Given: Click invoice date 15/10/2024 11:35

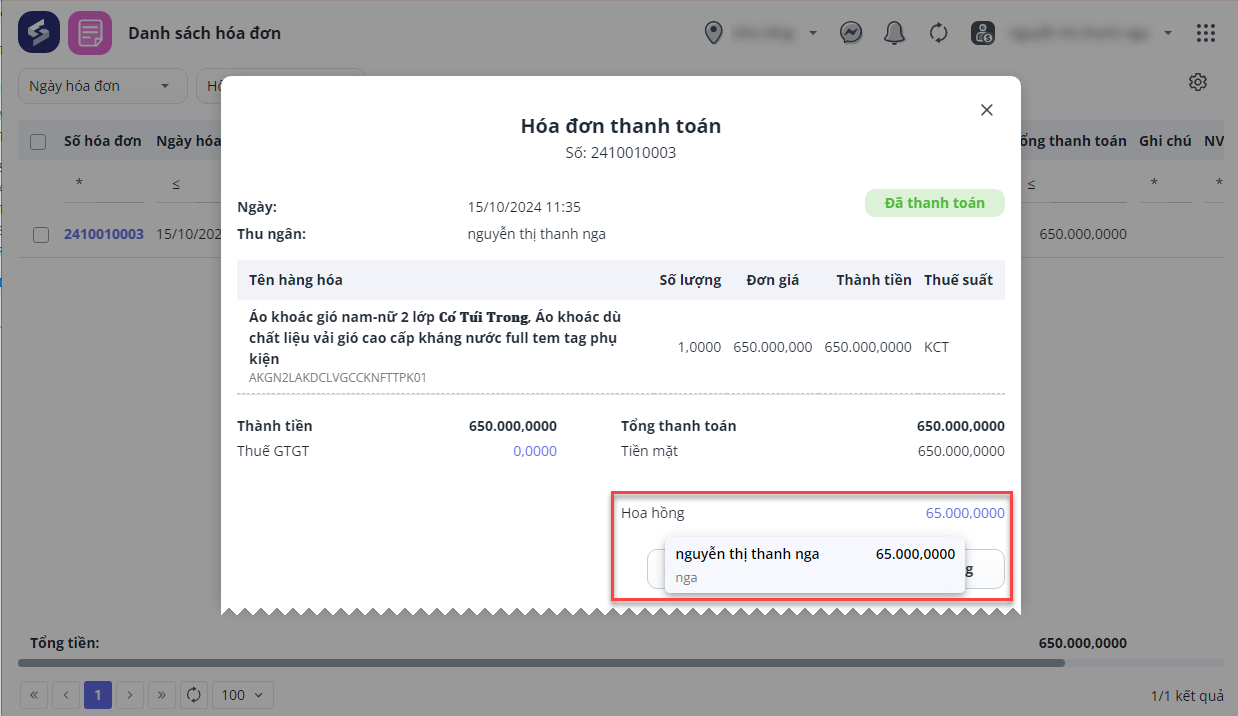Looking at the screenshot, I should coord(524,207).
